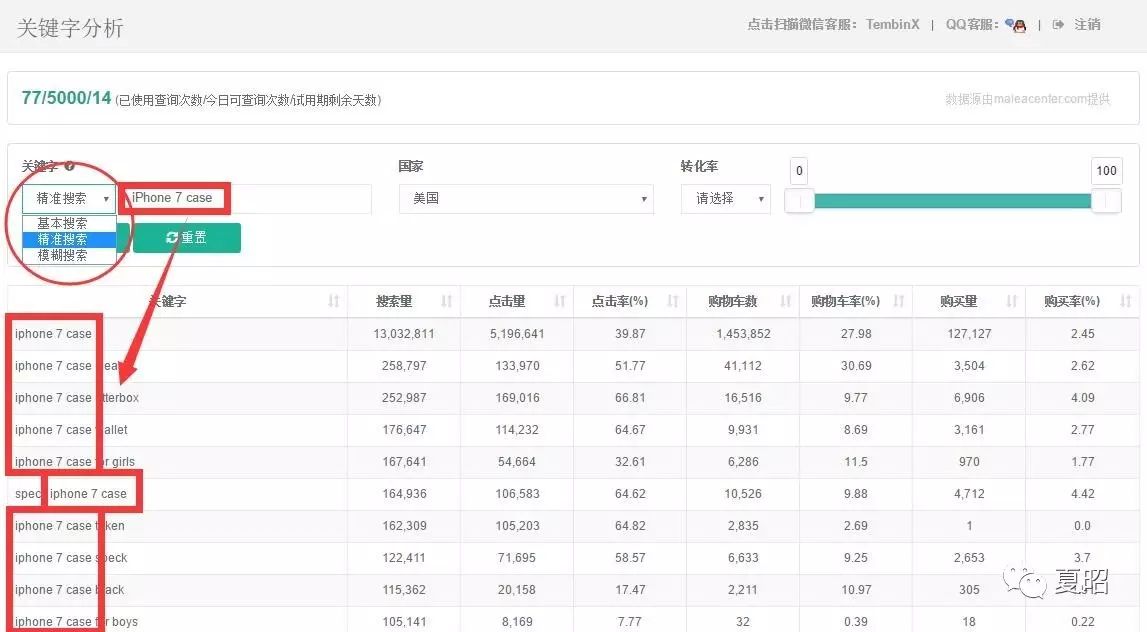Image resolution: width=1147 pixels, height=632 pixels.
Task: Expand the 国家 dropdown set to 美国
Action: 526,198
